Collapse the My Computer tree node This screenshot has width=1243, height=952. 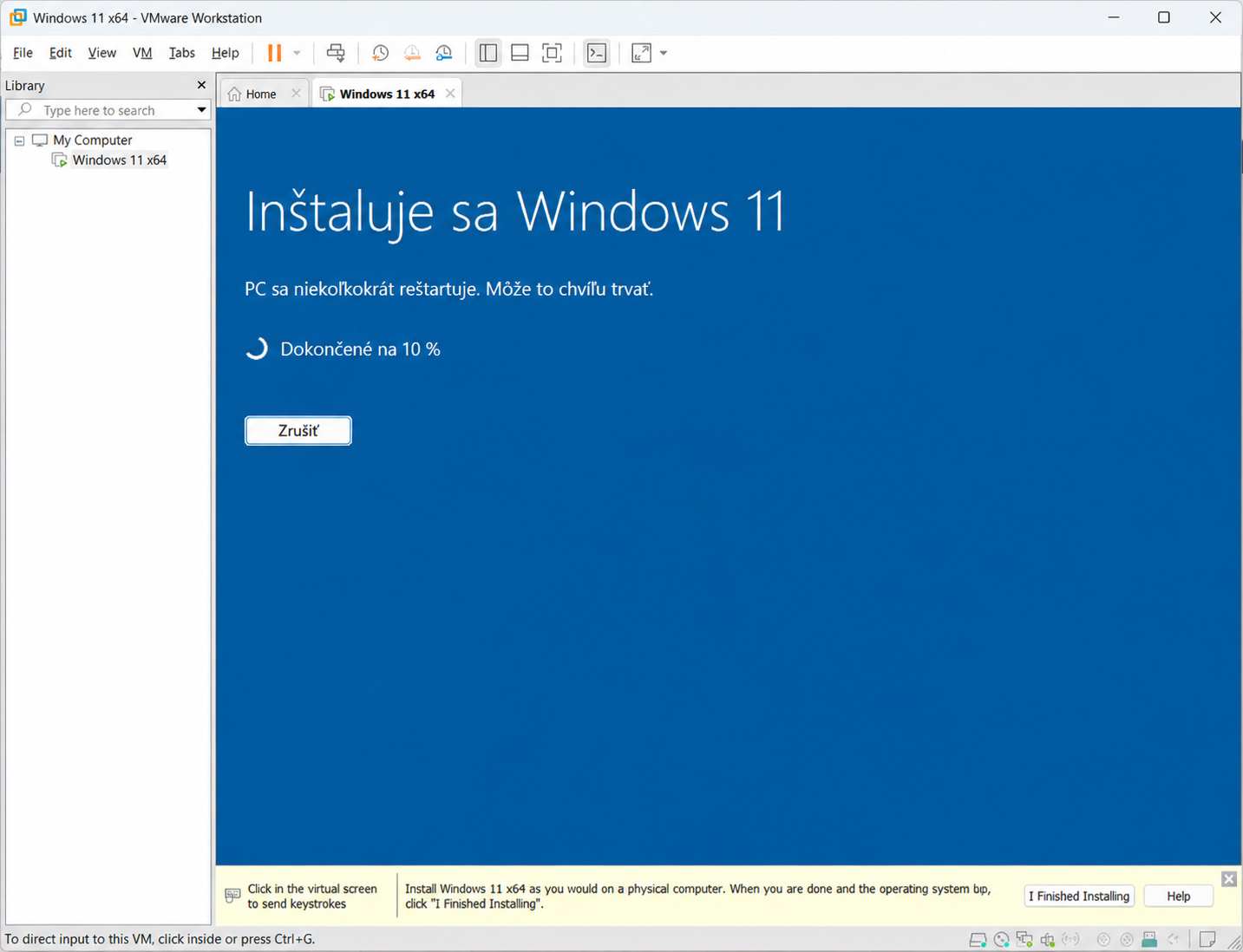point(19,140)
